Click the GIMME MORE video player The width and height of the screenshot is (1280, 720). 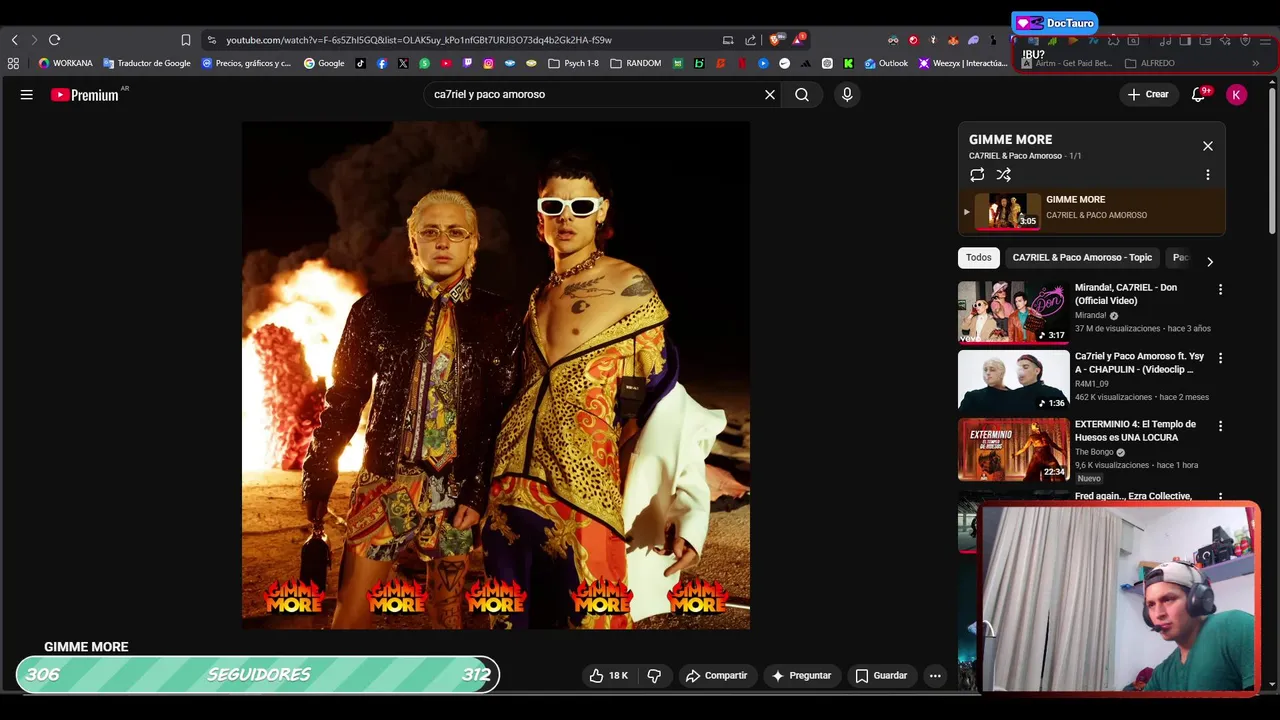496,376
